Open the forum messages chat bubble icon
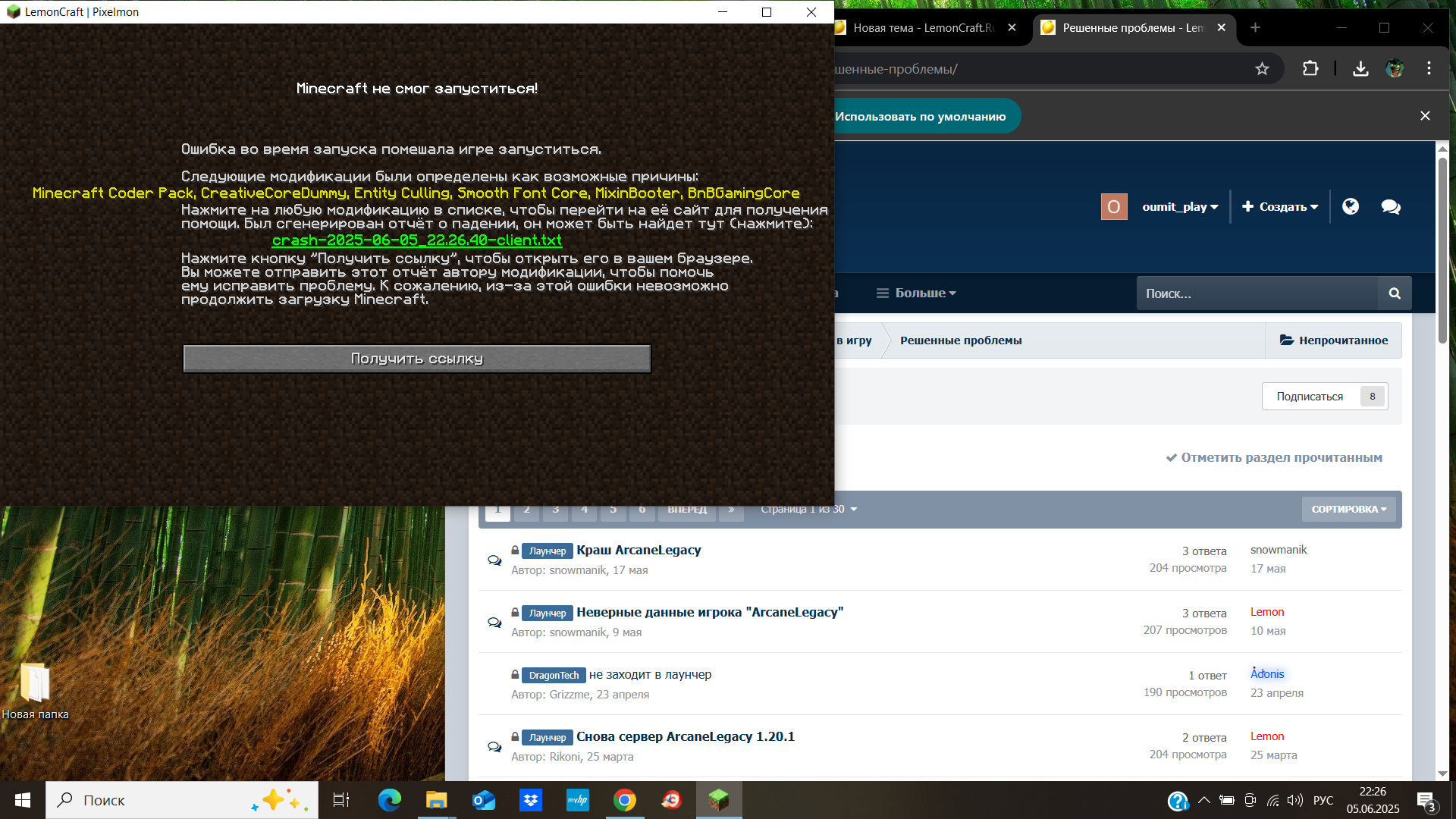The height and width of the screenshot is (819, 1456). tap(1391, 206)
